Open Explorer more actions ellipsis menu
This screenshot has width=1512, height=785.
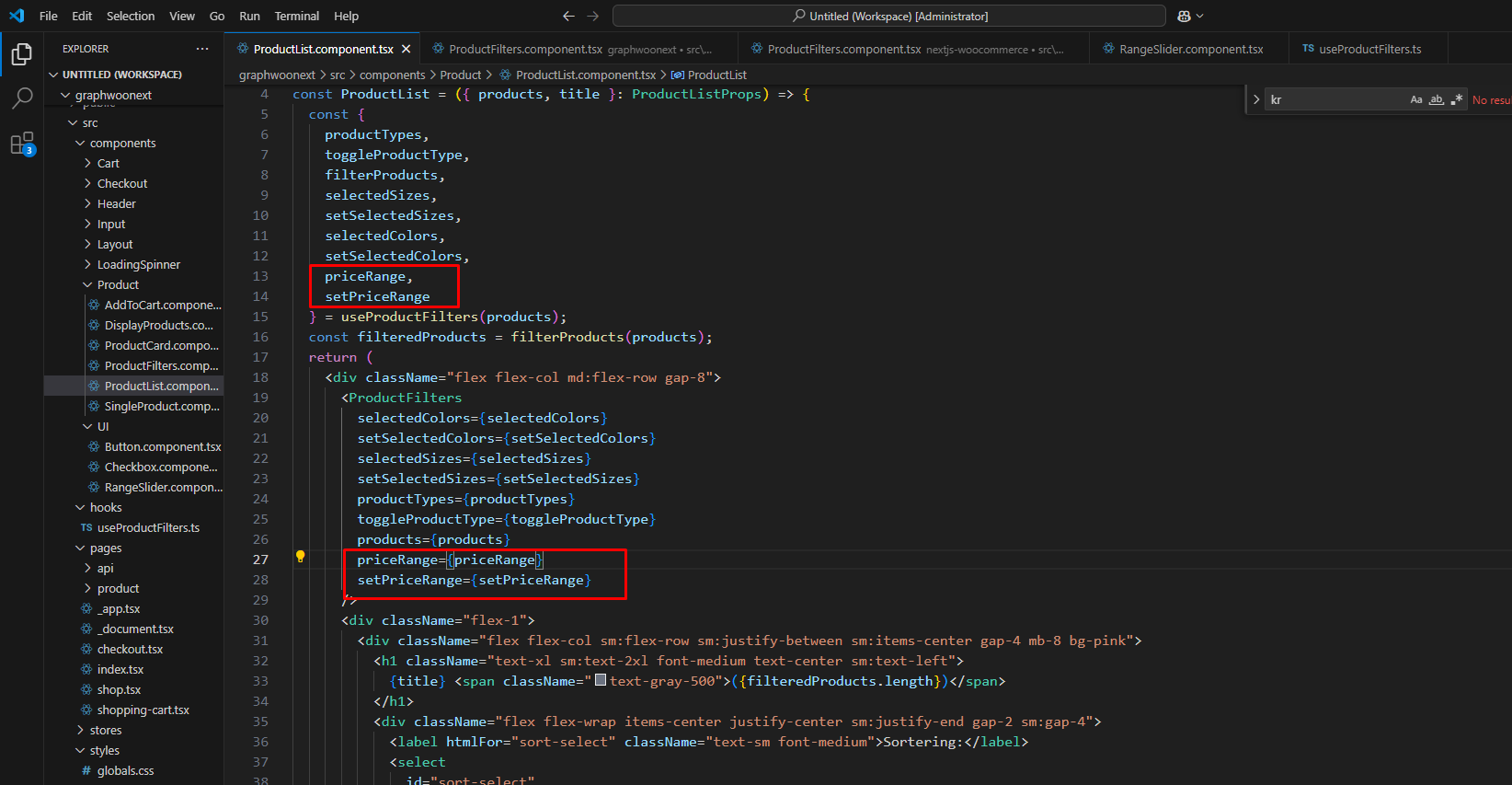pos(202,49)
